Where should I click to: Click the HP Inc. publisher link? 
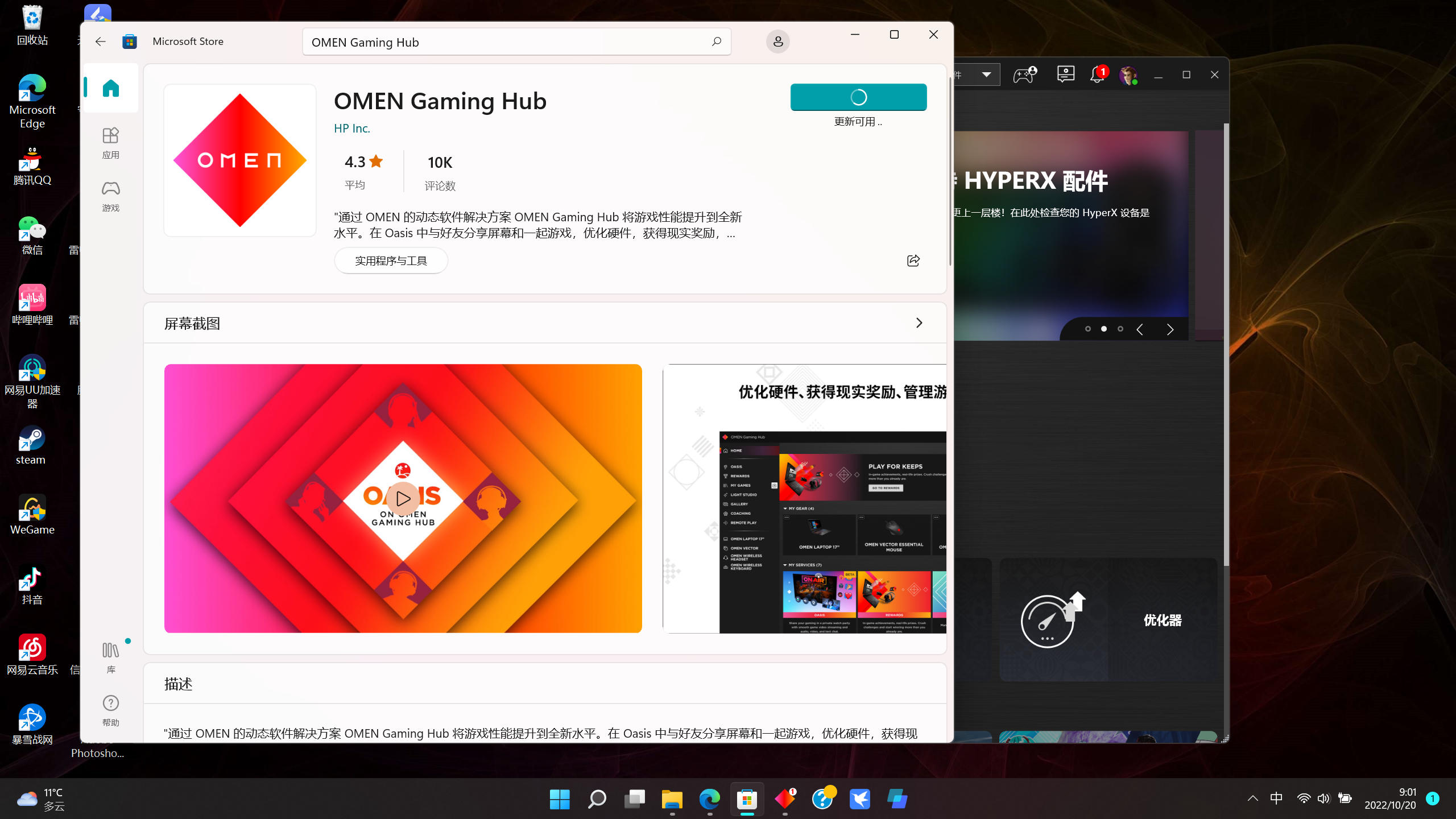click(351, 128)
